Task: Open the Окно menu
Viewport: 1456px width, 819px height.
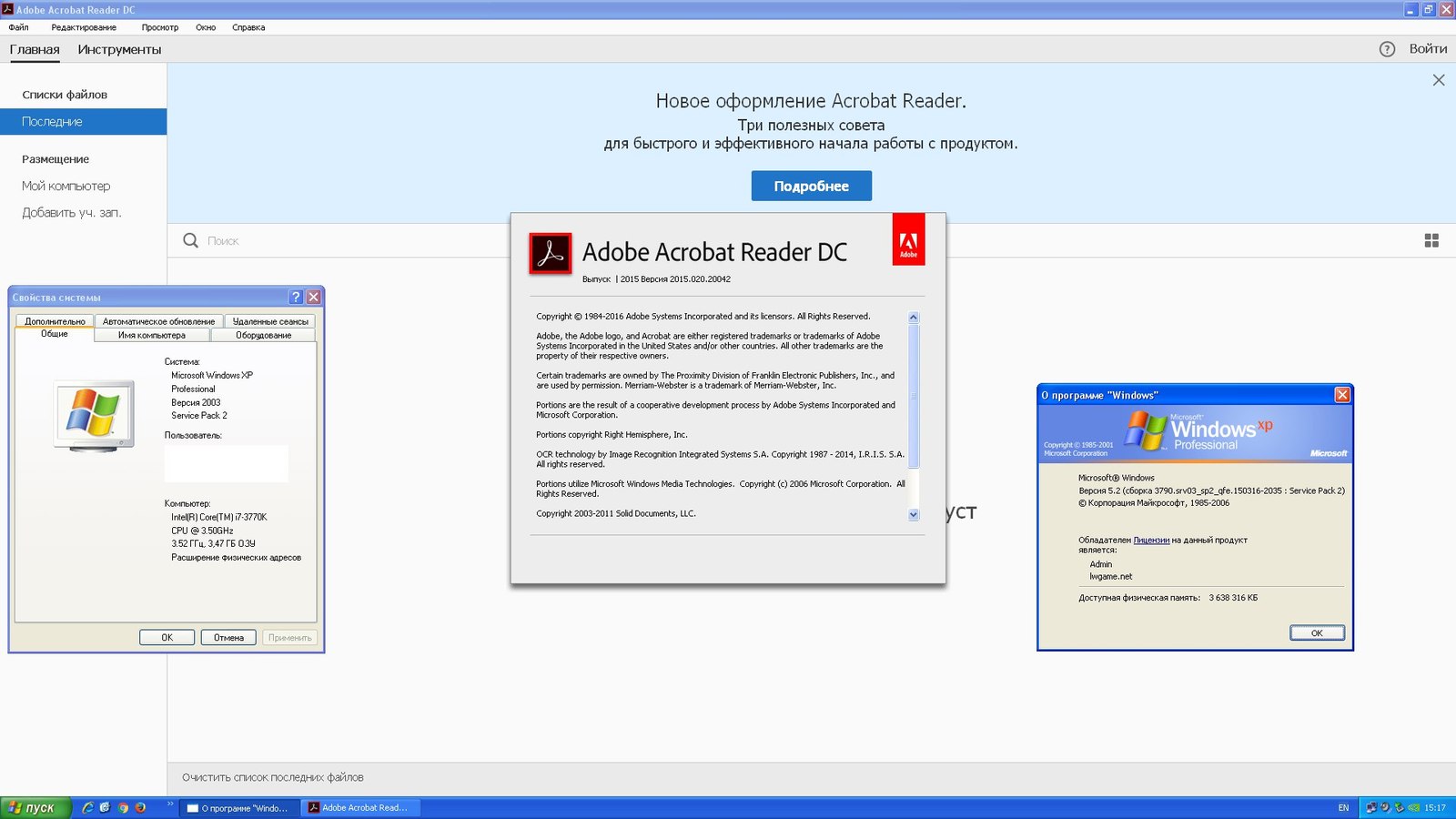Action: click(x=206, y=27)
